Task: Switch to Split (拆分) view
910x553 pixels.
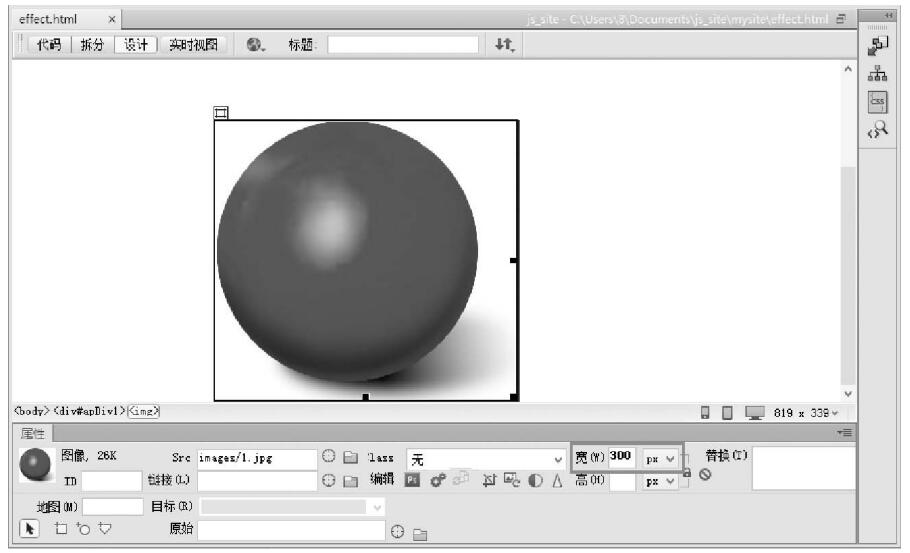Action: pos(92,45)
